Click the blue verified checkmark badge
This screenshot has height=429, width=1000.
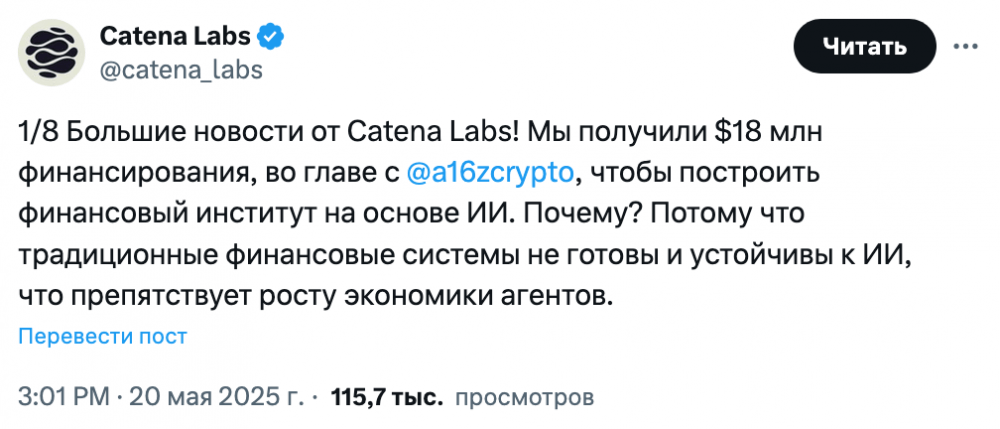point(271,37)
